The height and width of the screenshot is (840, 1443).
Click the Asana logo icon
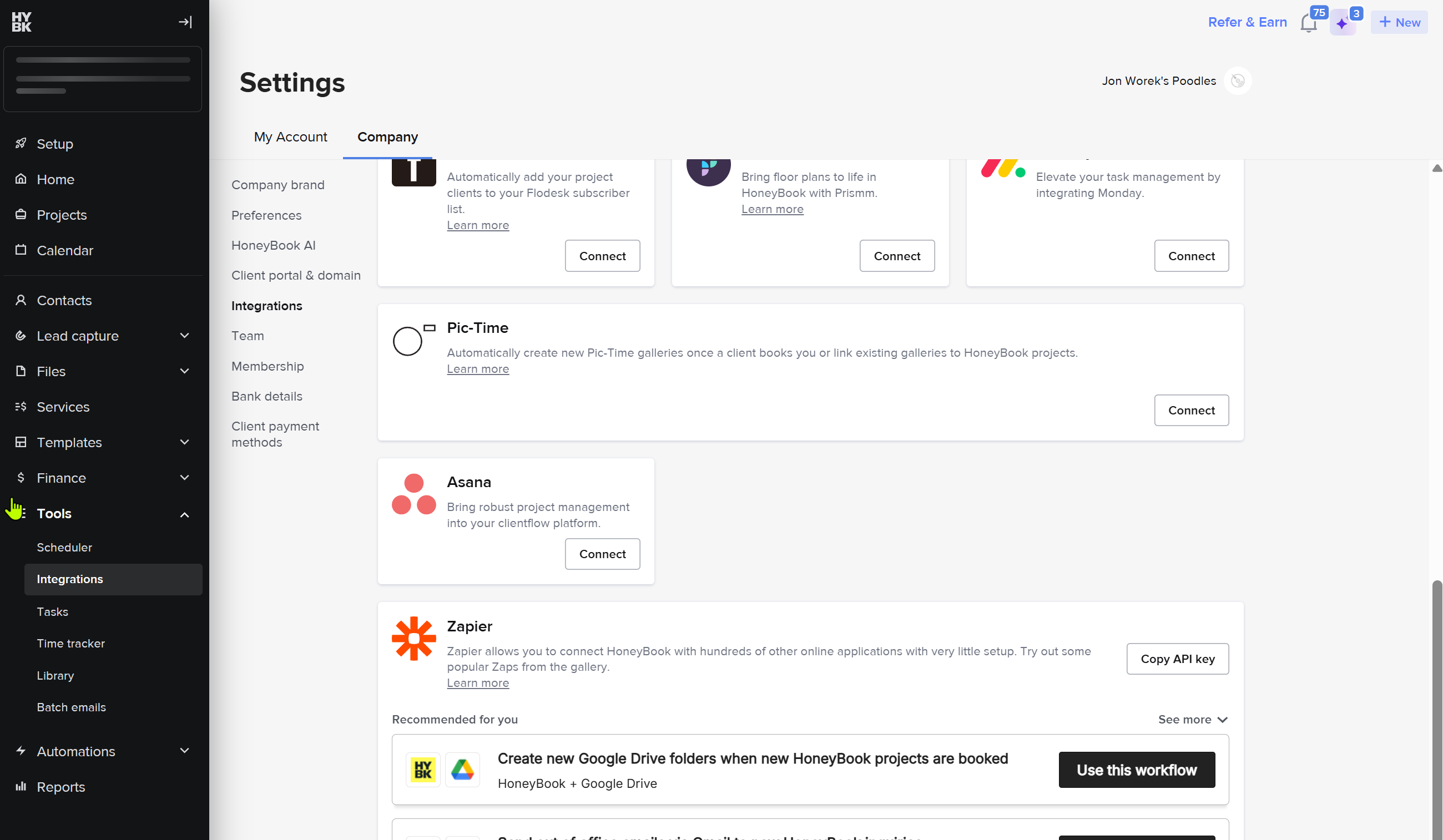click(413, 494)
